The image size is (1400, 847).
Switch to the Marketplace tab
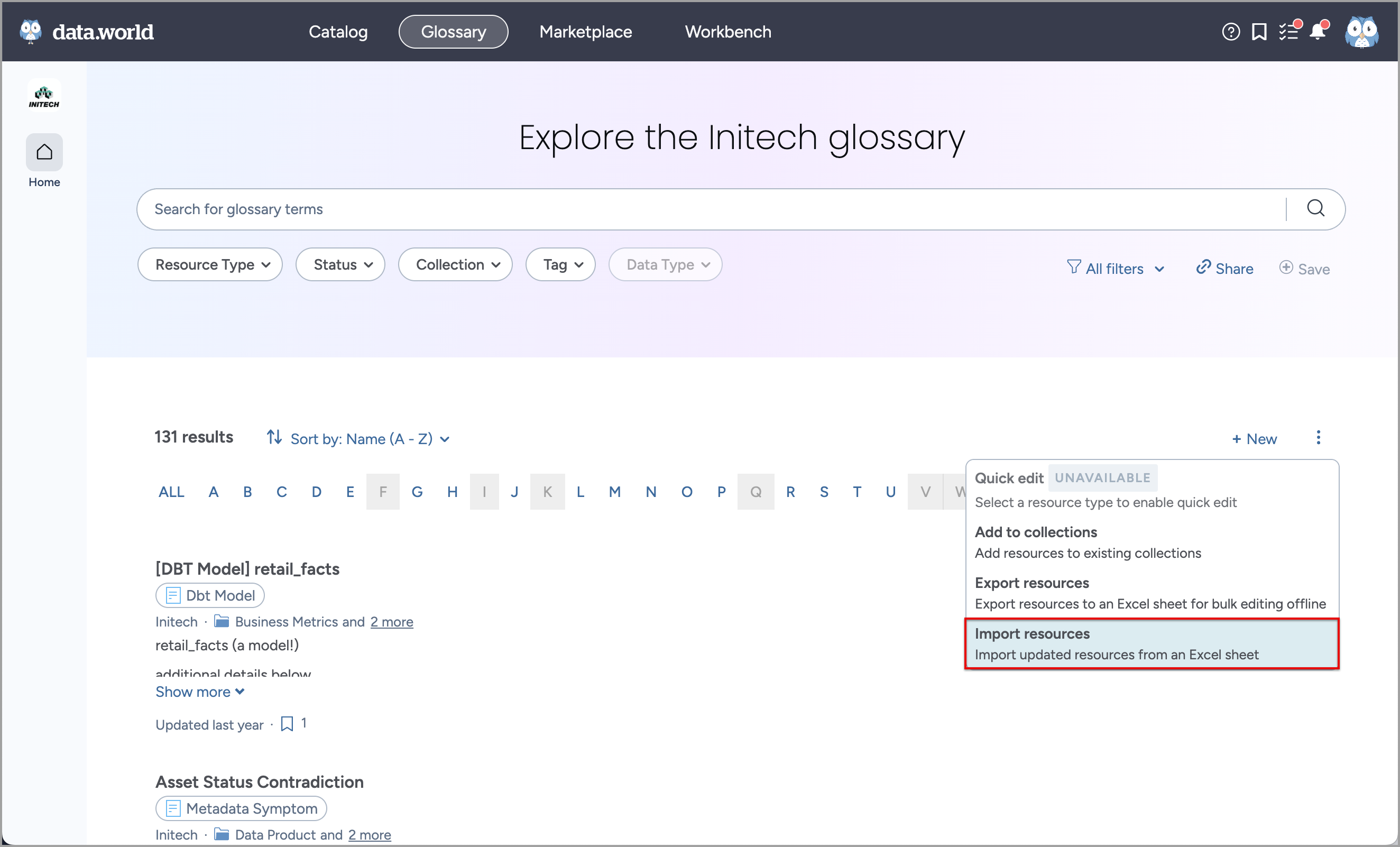(x=585, y=32)
